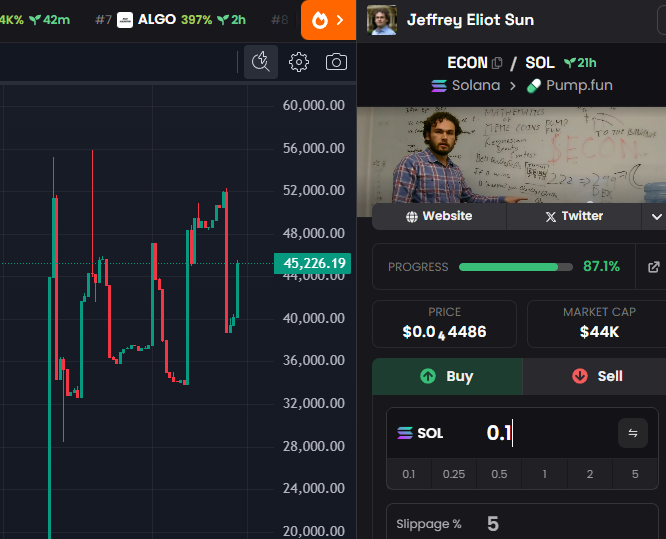Open the bonding progress external link icon

pos(654,267)
